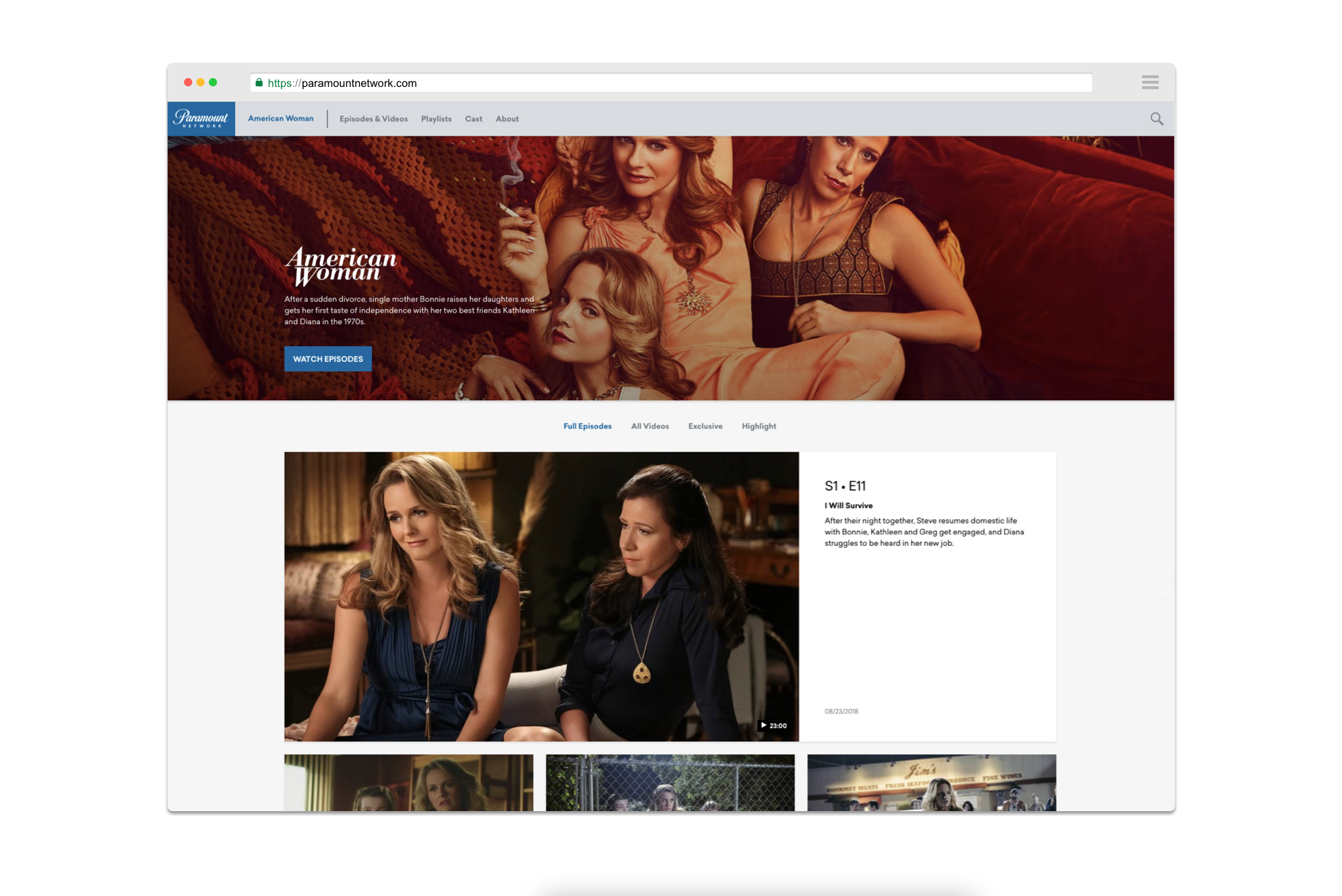
Task: Click the green maximize window dot
Action: click(x=213, y=82)
